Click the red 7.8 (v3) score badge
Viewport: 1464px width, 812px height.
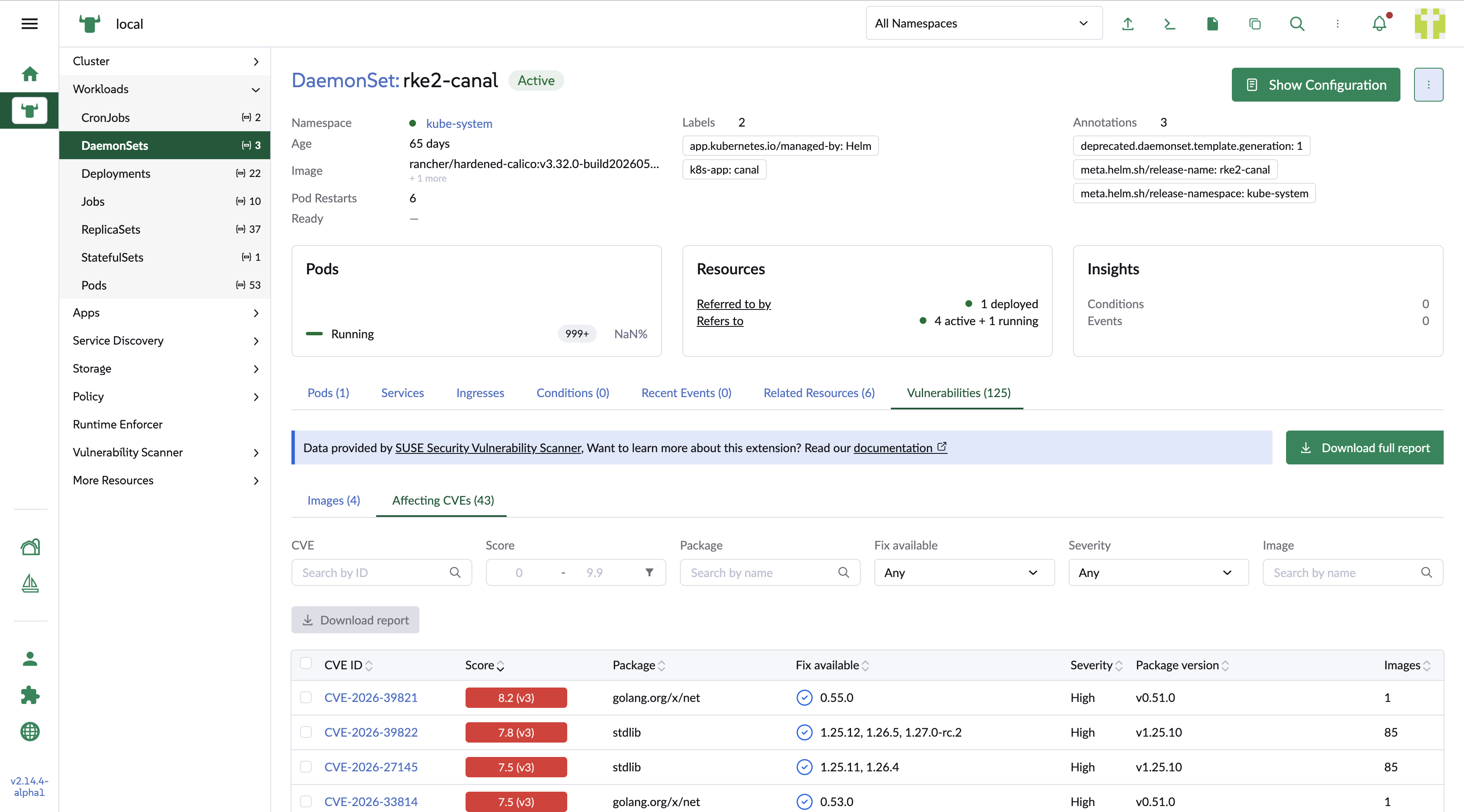tap(516, 732)
